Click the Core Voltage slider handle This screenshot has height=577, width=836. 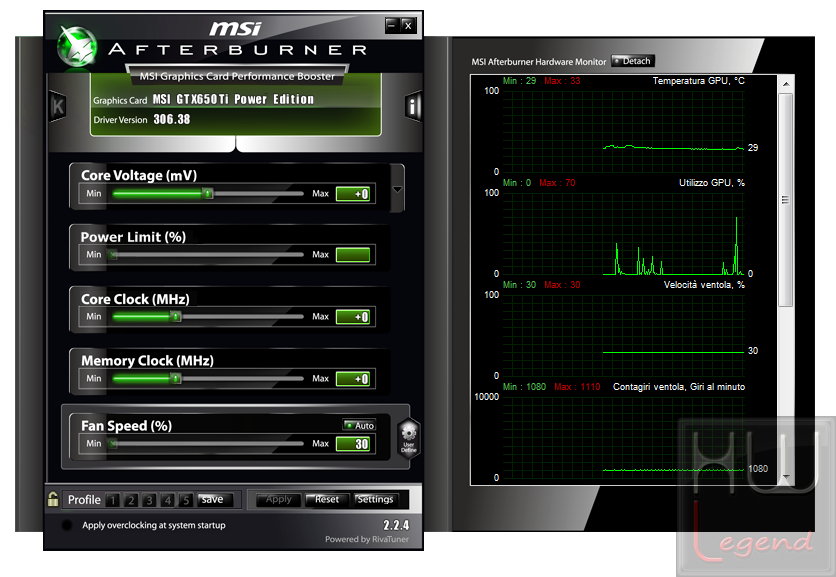[x=208, y=194]
